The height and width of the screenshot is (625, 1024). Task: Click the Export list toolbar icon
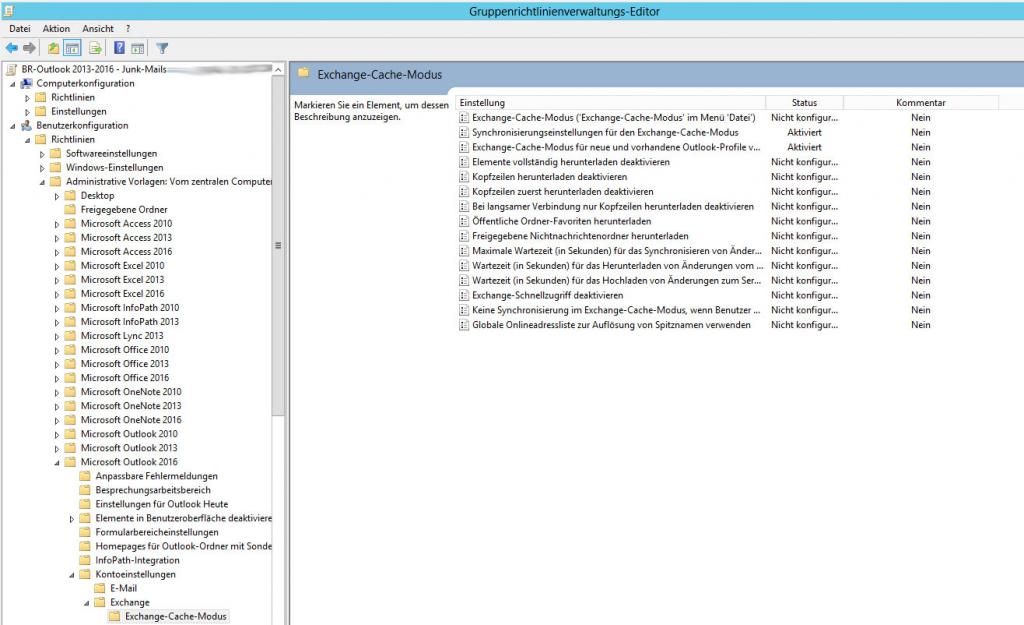pos(95,48)
